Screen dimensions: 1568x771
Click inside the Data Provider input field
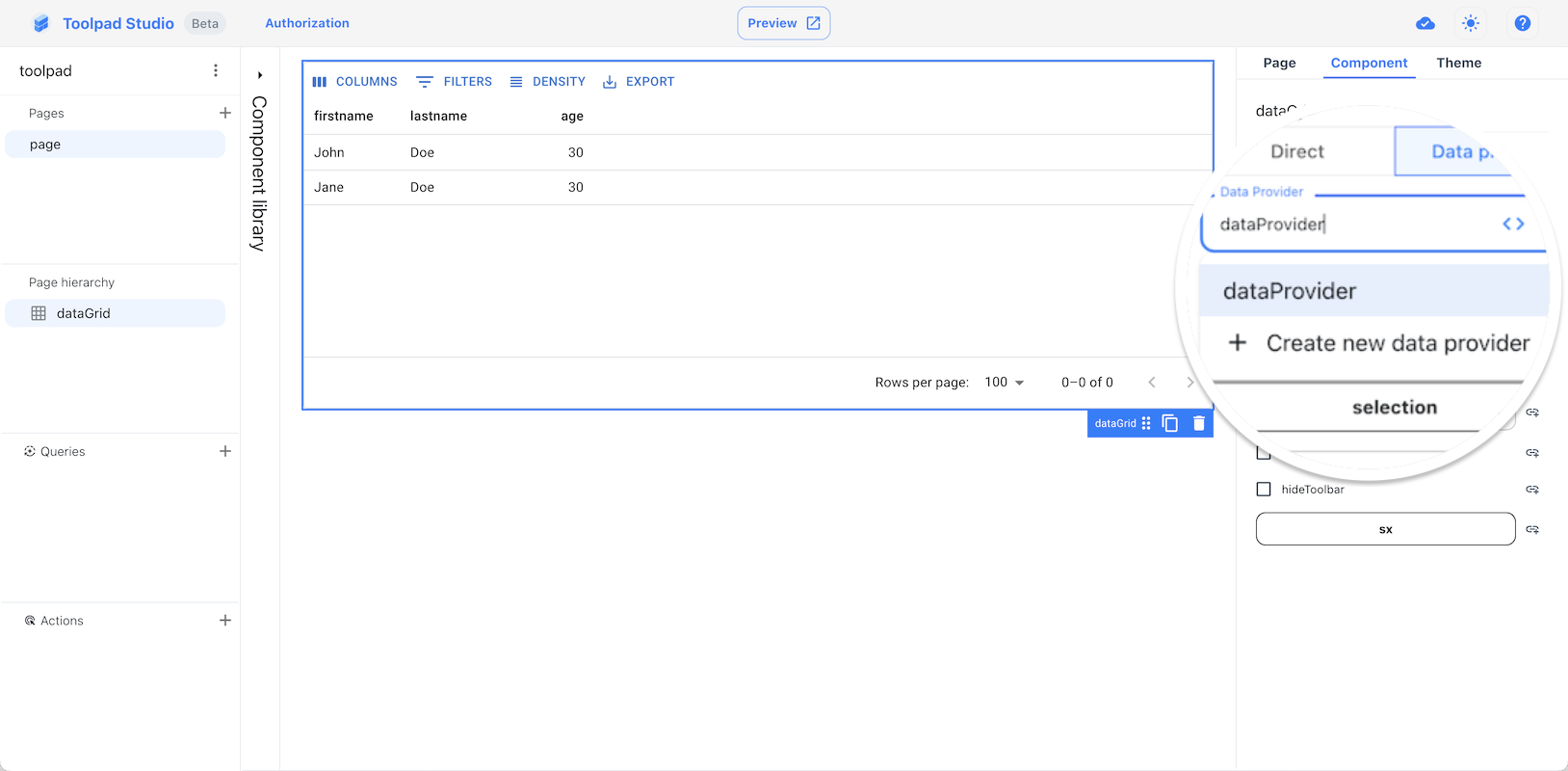pos(1348,225)
